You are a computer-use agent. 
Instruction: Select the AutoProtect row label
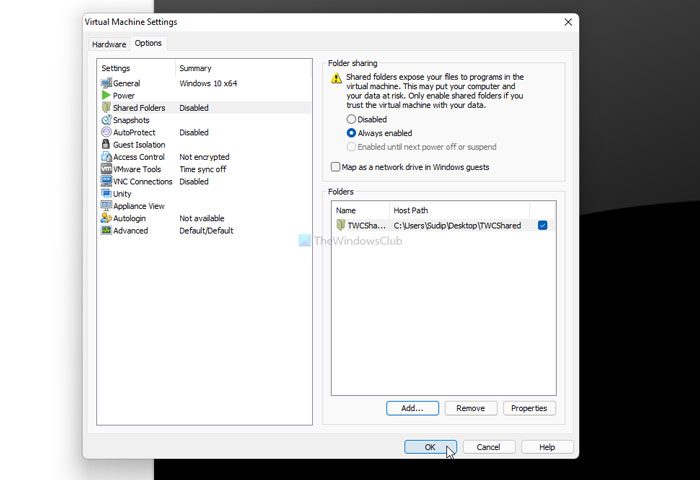coord(134,132)
